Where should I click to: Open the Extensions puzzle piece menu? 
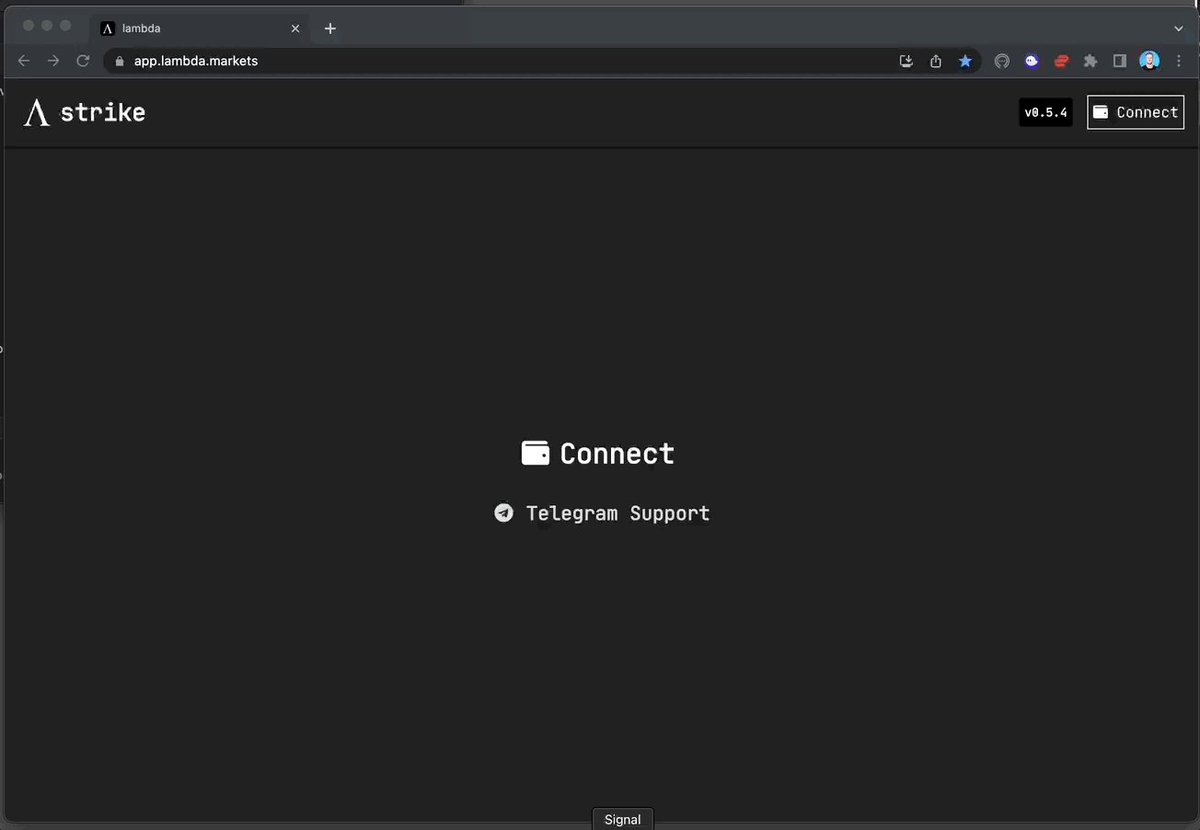(x=1091, y=61)
